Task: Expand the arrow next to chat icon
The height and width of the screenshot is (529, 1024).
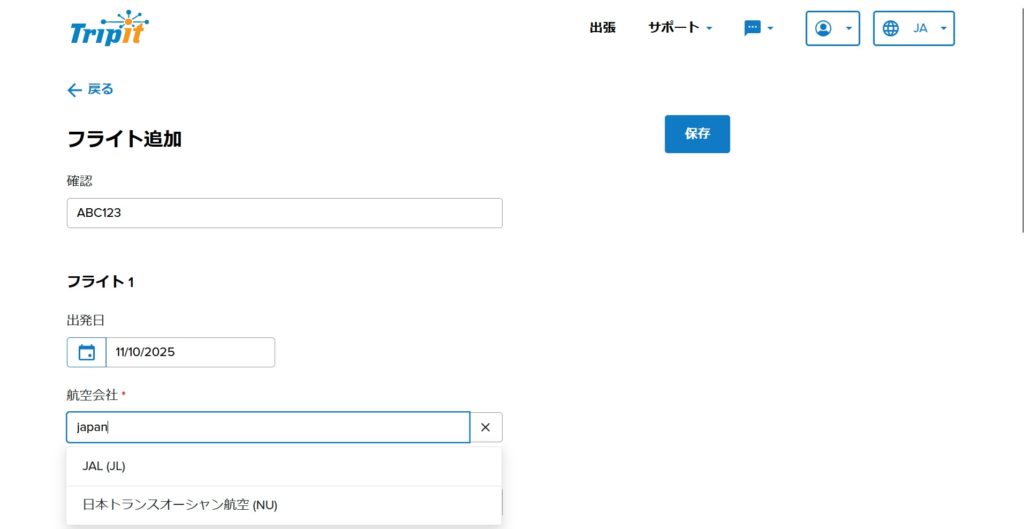Action: (770, 28)
